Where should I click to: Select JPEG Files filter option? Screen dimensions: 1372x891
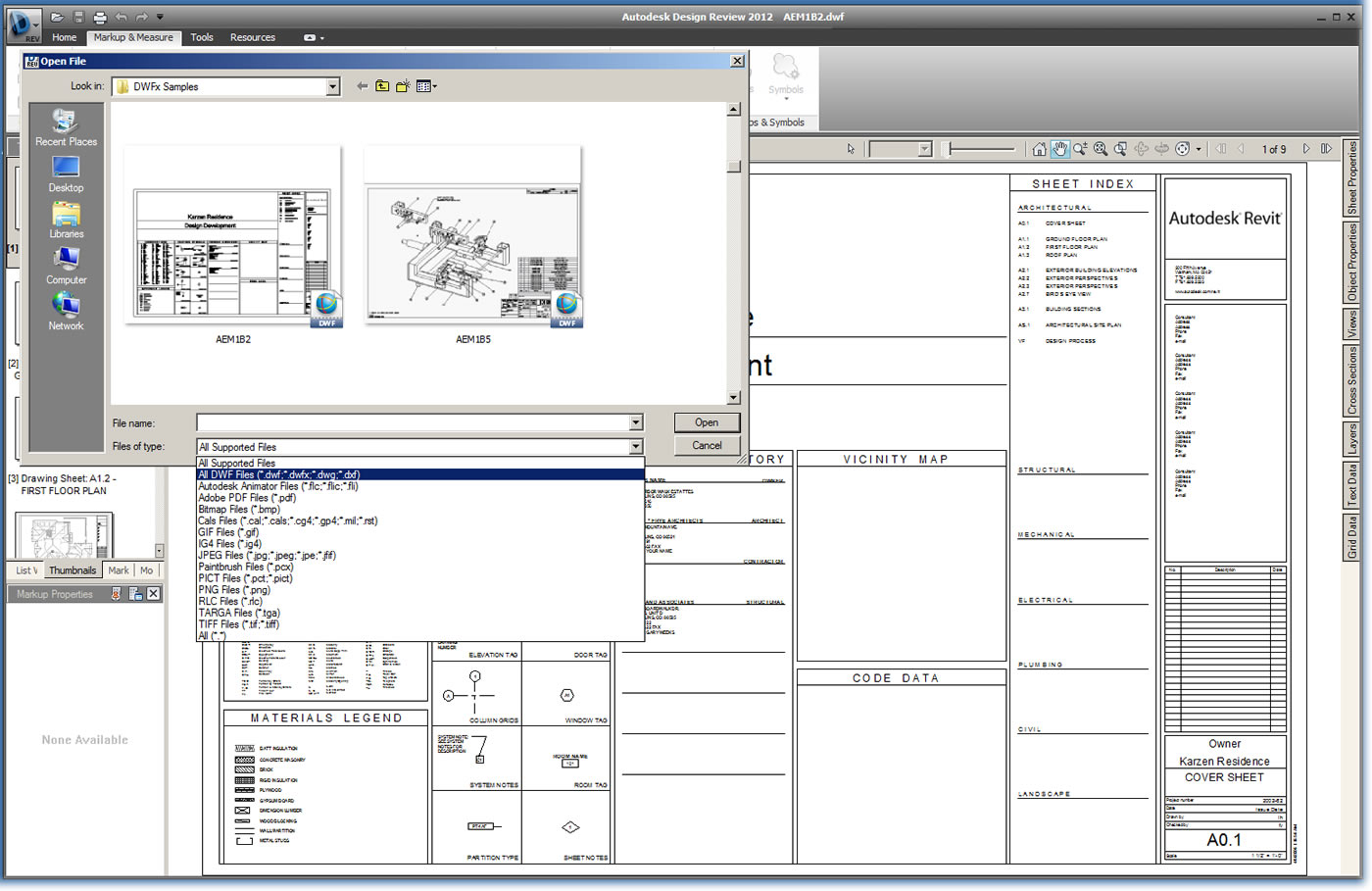(x=267, y=556)
